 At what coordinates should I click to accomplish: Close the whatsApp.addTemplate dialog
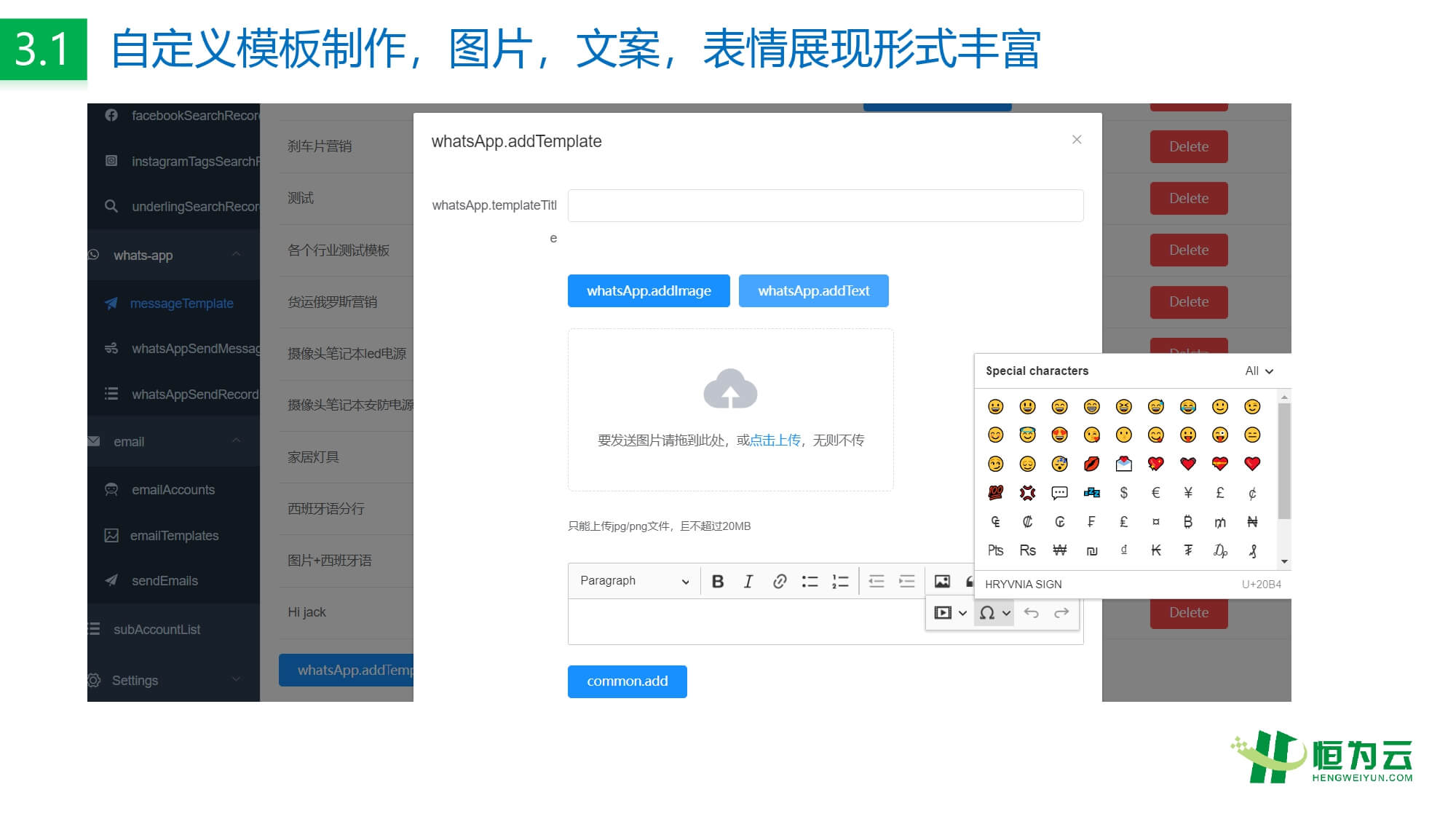(x=1077, y=139)
